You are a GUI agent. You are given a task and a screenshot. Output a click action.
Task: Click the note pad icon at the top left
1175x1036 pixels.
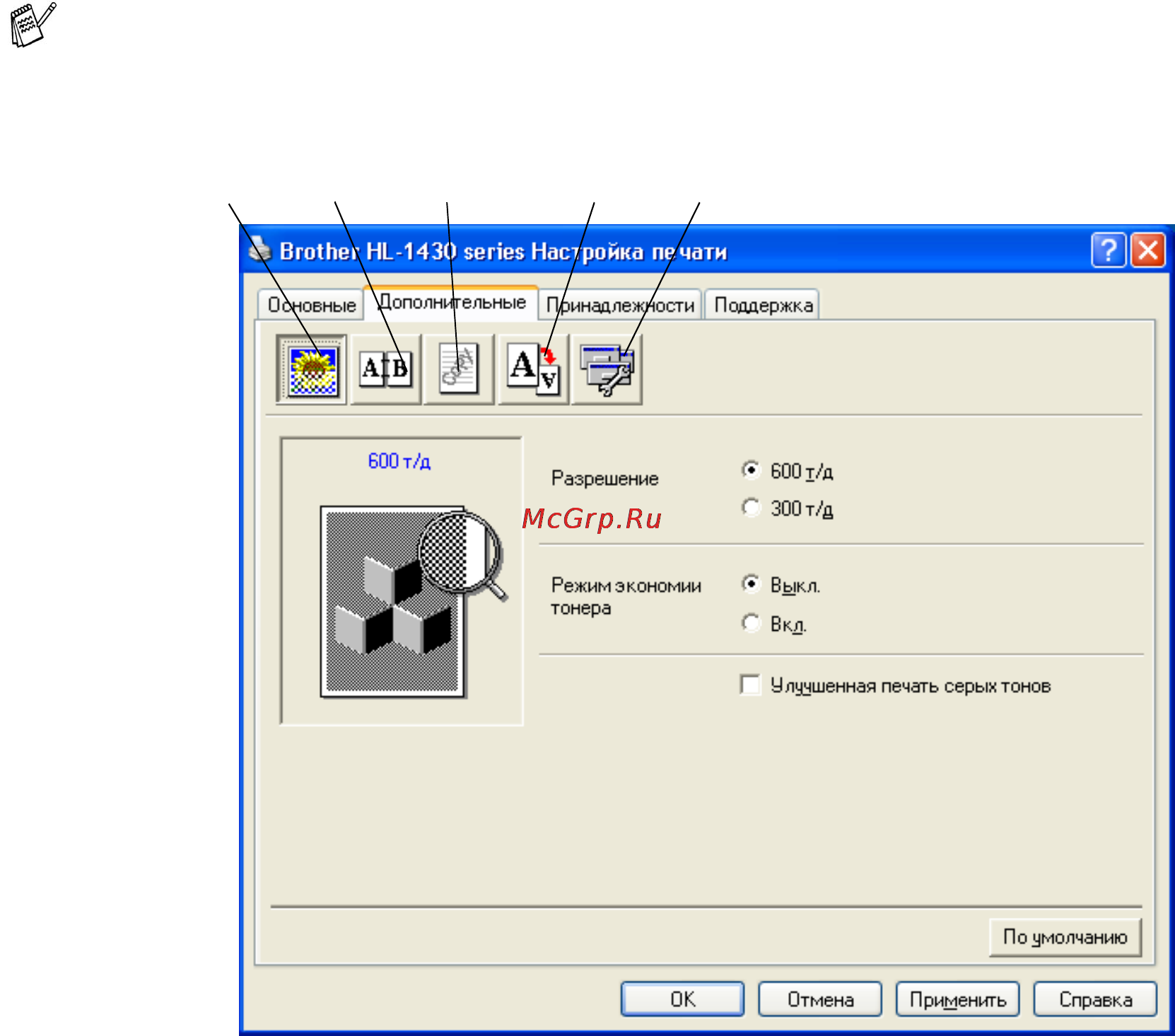33,25
